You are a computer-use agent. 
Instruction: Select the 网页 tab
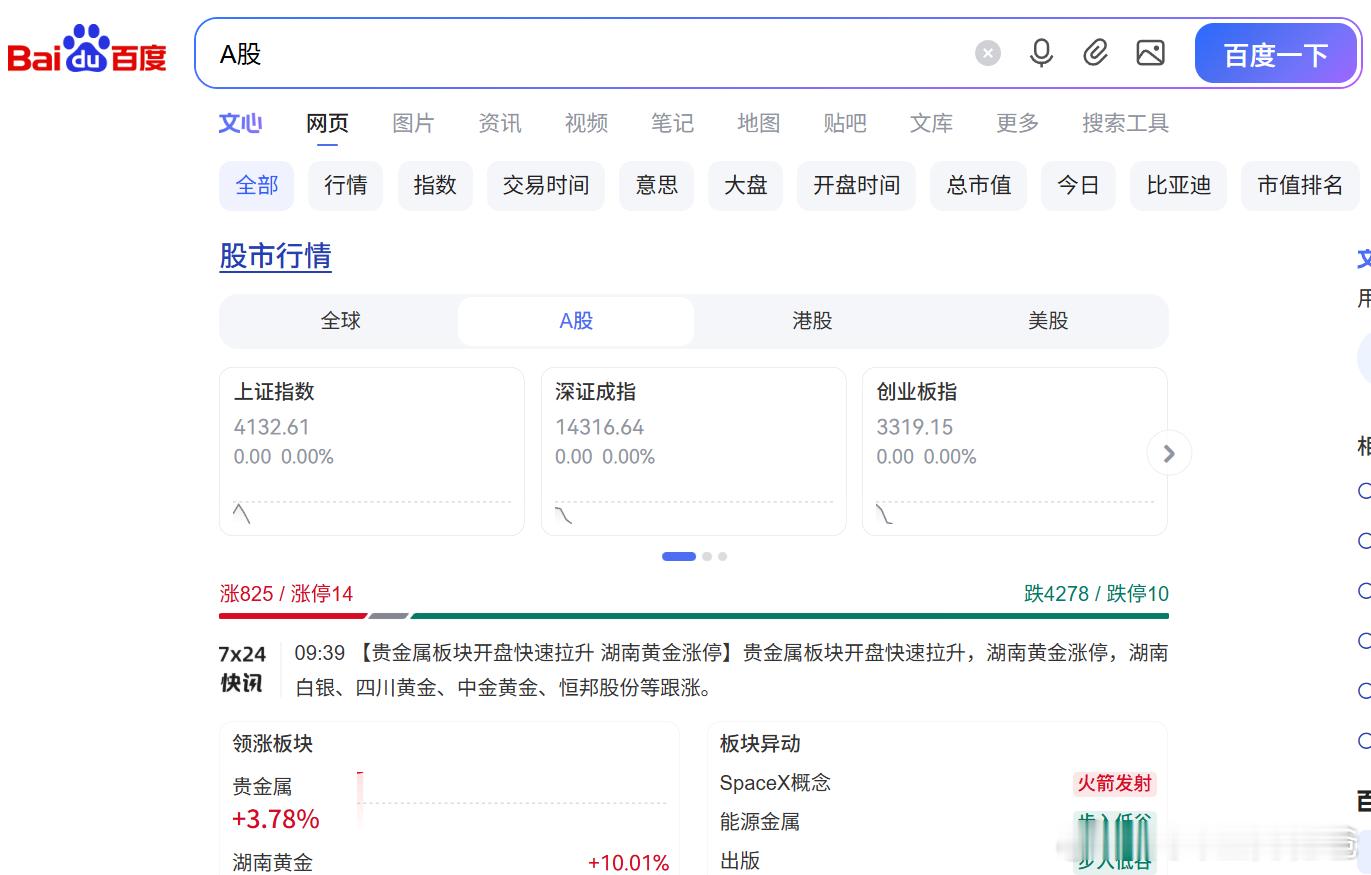[x=327, y=123]
